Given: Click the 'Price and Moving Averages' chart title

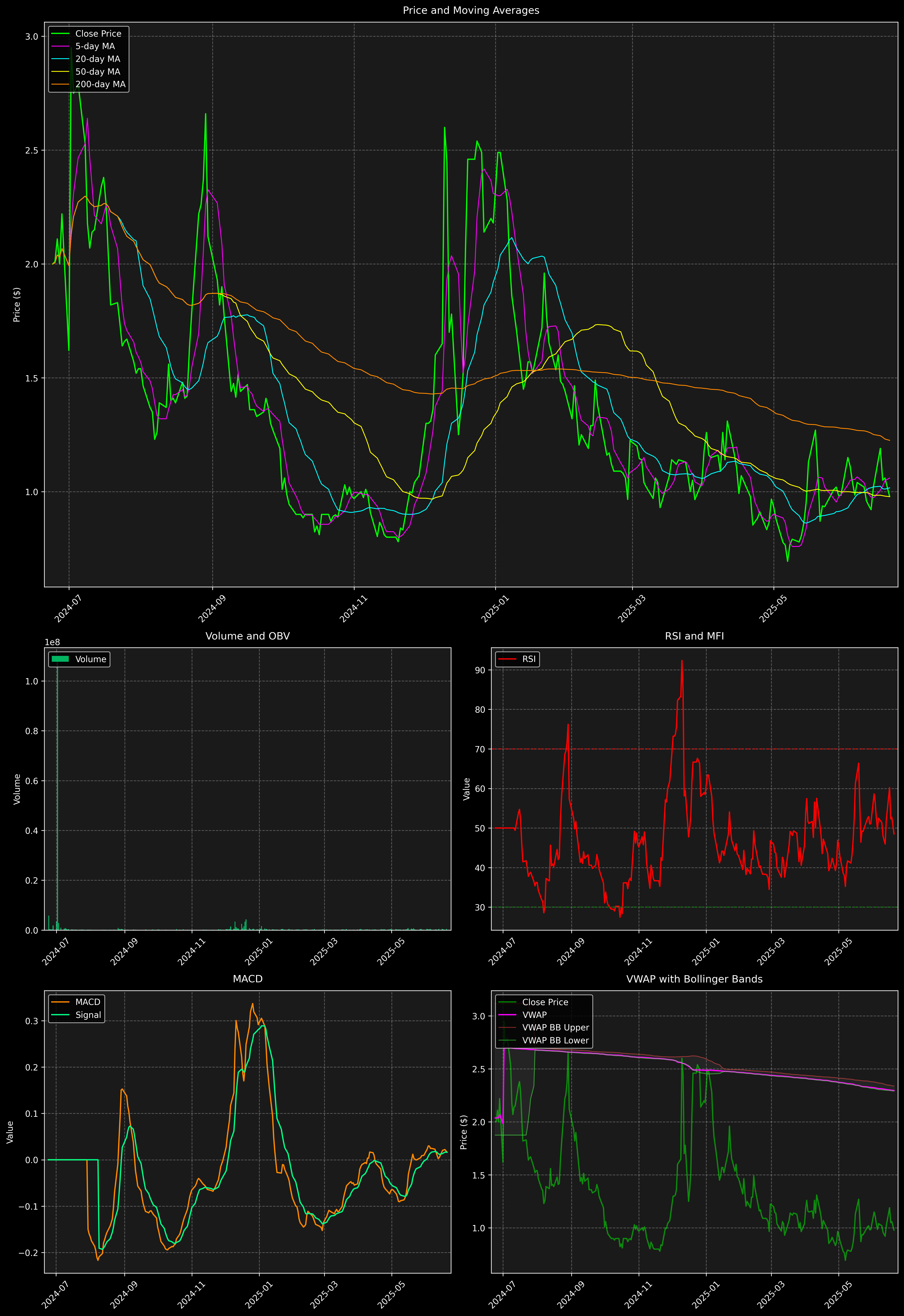Looking at the screenshot, I should [x=471, y=10].
